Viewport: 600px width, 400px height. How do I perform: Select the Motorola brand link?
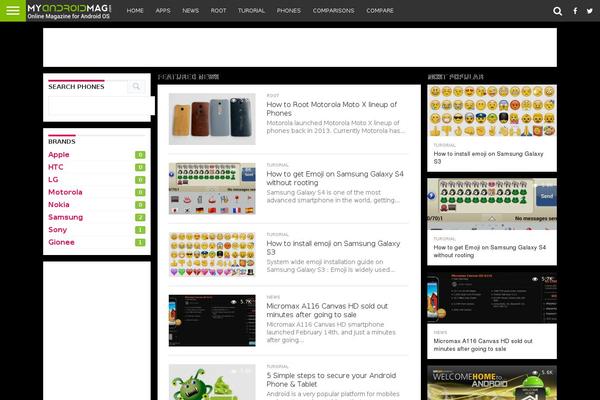click(x=65, y=192)
